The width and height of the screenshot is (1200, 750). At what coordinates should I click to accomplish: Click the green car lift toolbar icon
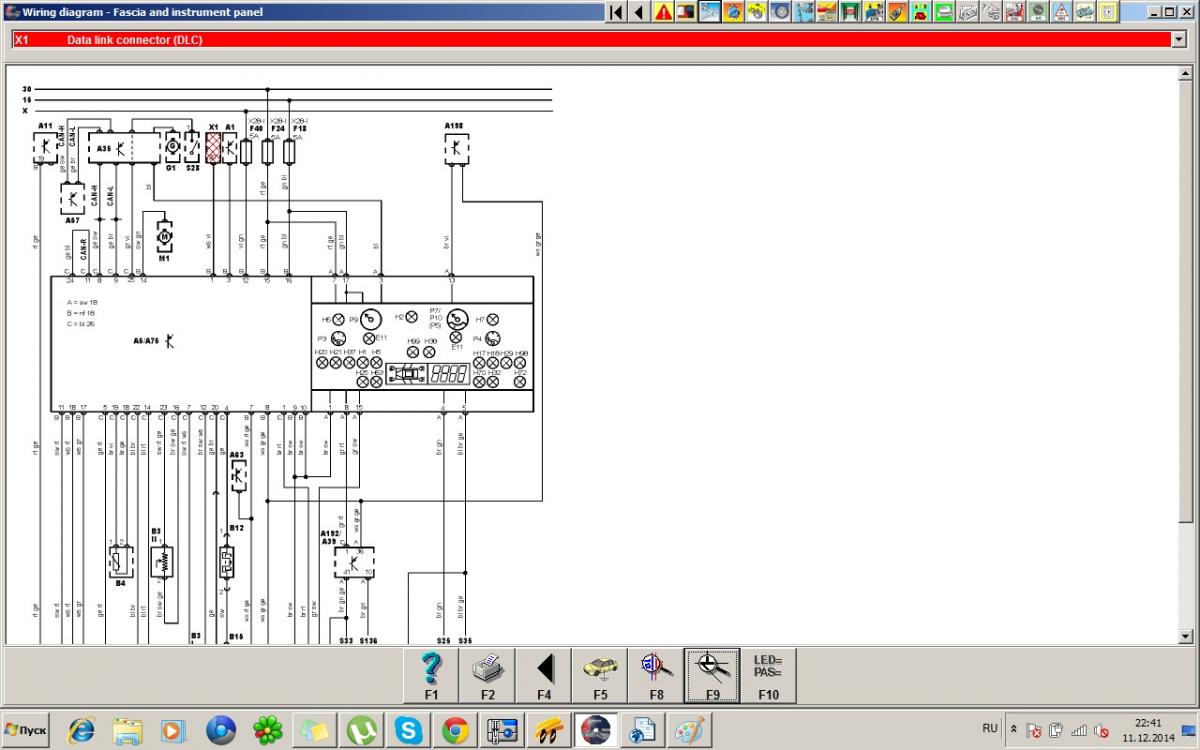pos(850,12)
